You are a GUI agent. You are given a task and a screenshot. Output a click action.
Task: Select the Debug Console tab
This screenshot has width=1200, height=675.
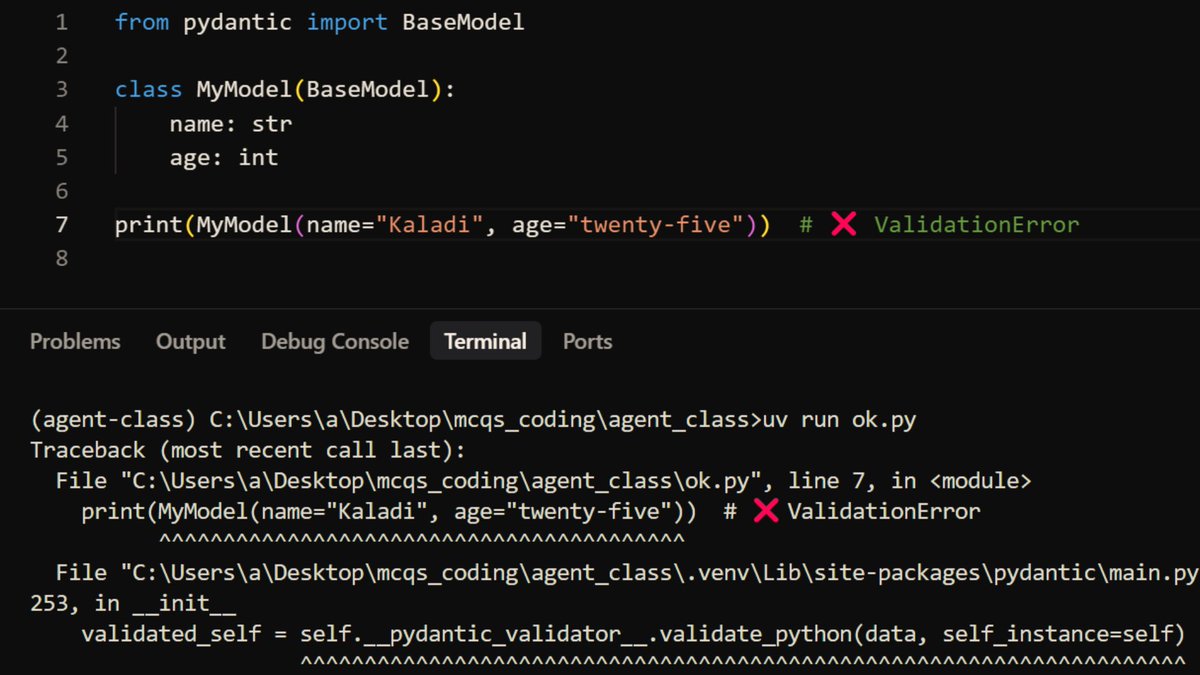[335, 341]
